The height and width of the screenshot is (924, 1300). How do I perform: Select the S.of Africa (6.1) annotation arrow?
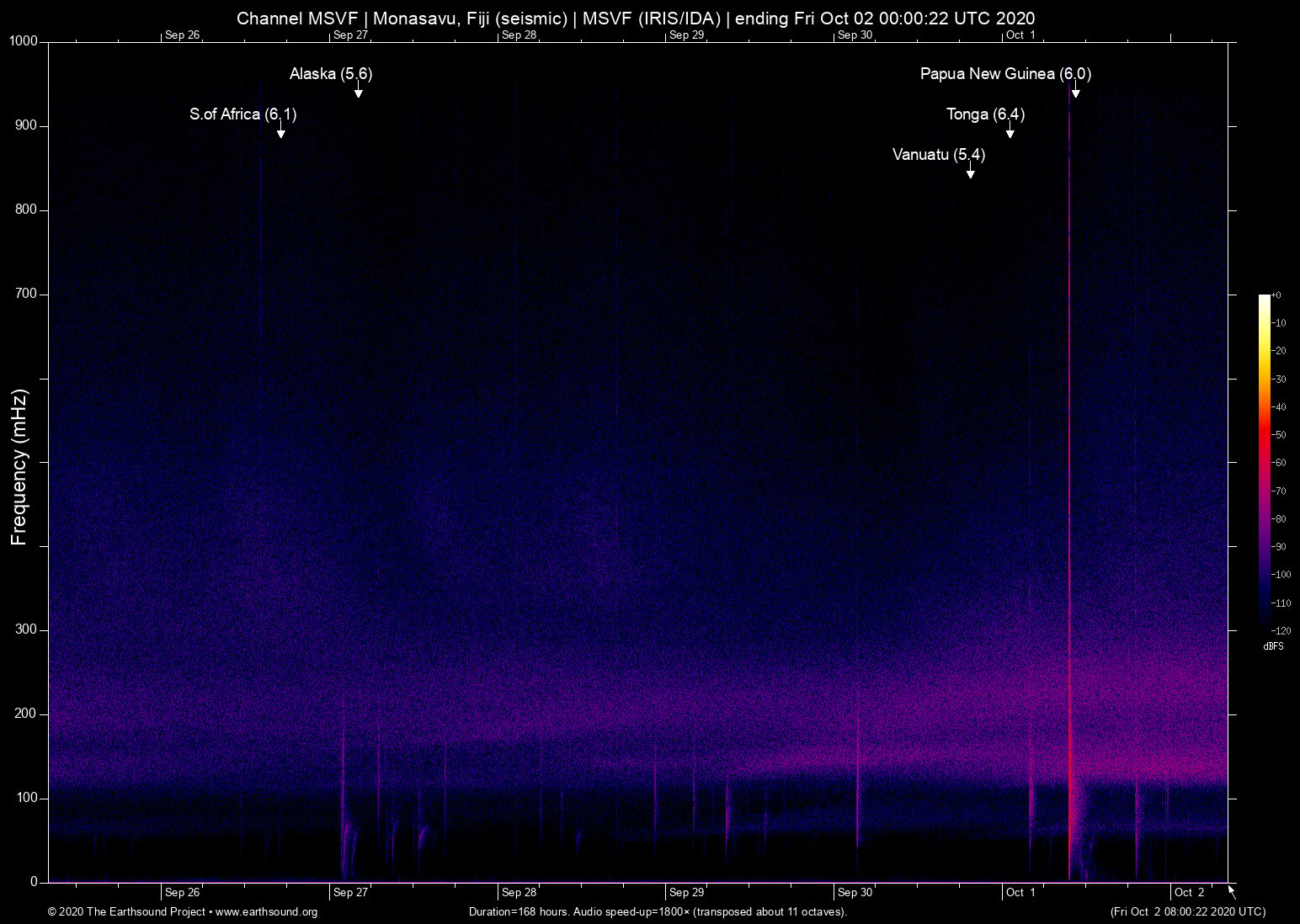click(x=280, y=131)
